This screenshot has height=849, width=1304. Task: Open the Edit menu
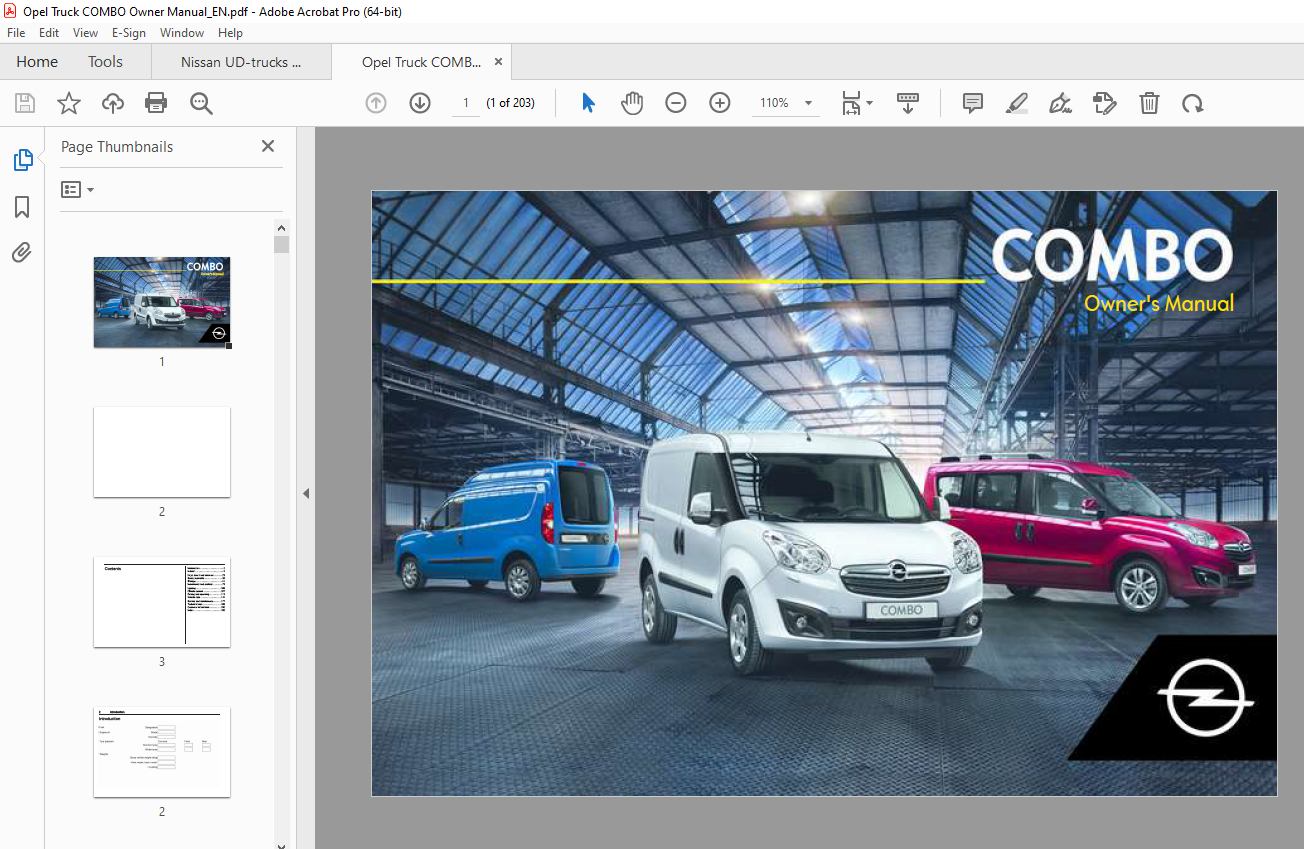click(x=49, y=33)
